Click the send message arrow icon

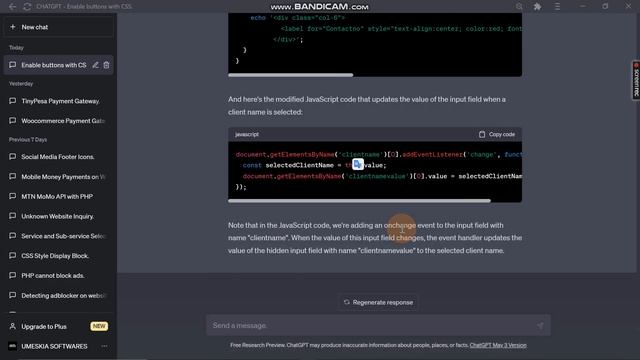coord(540,325)
